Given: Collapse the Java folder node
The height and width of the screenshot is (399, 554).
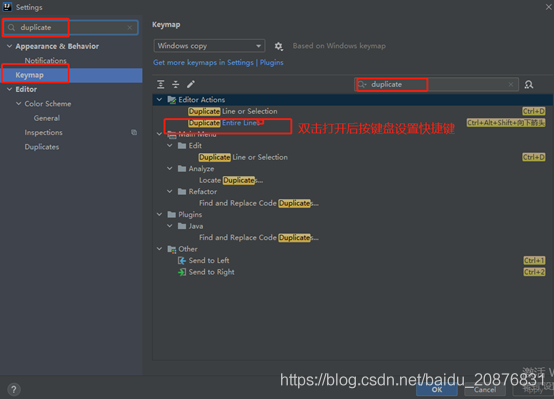Looking at the screenshot, I should [170, 226].
